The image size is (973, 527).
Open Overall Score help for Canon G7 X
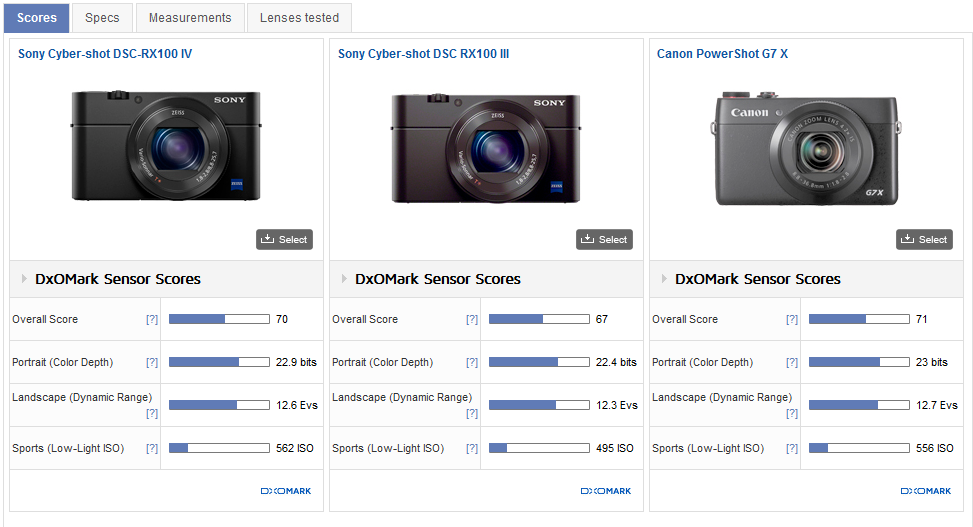792,319
